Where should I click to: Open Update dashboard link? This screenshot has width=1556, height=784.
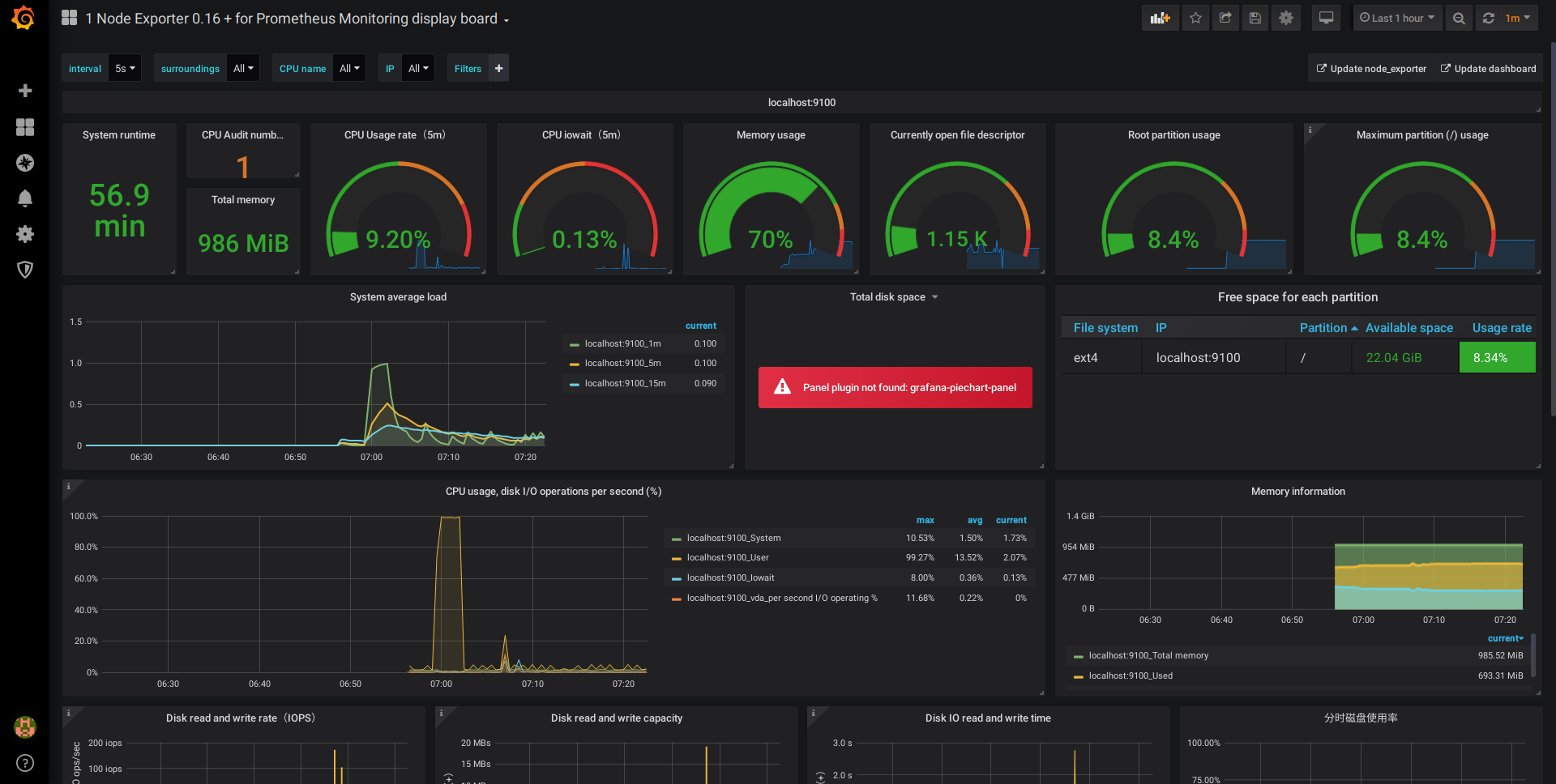click(1488, 68)
